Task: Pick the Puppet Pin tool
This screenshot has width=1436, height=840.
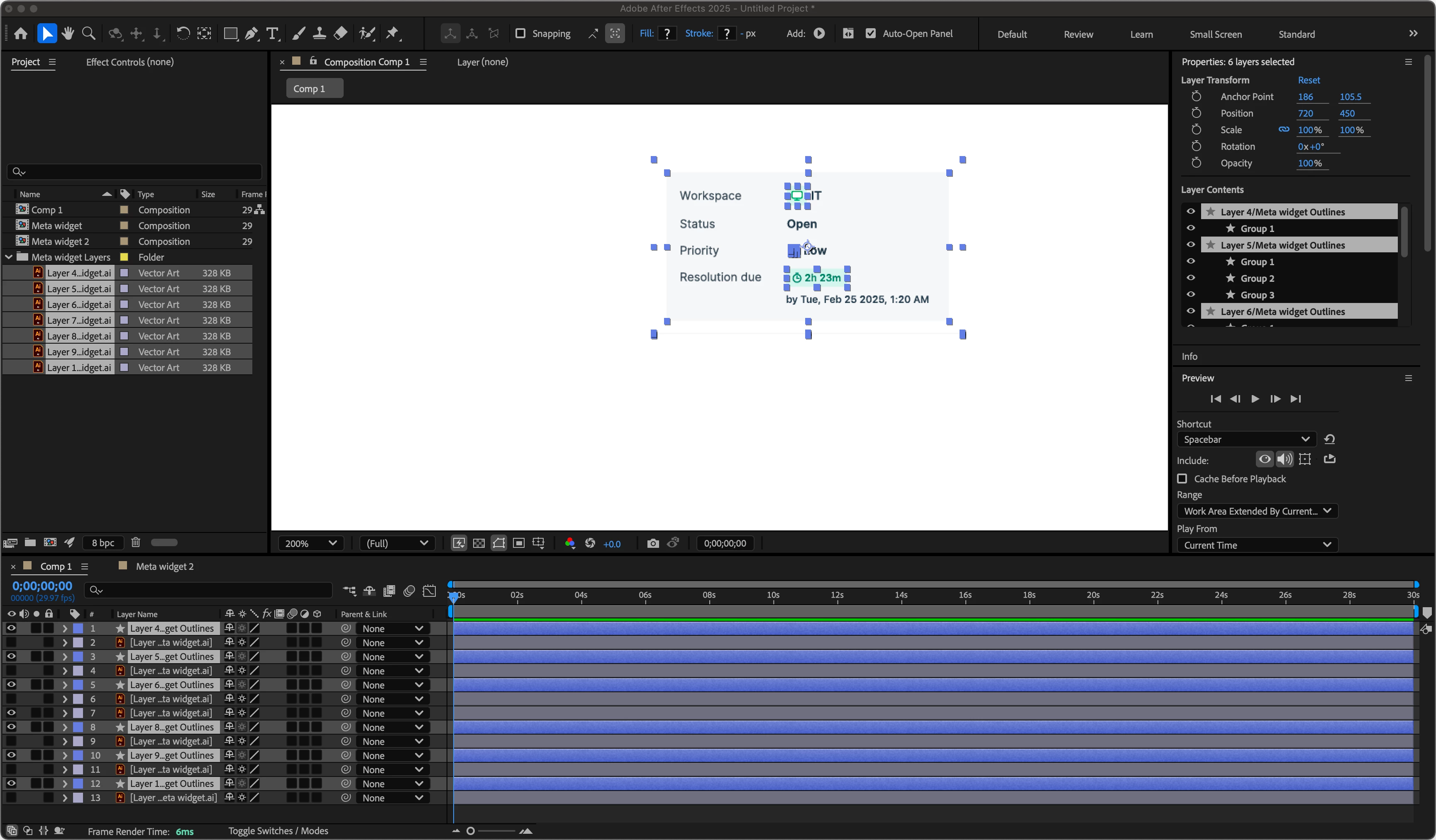Action: pos(393,34)
